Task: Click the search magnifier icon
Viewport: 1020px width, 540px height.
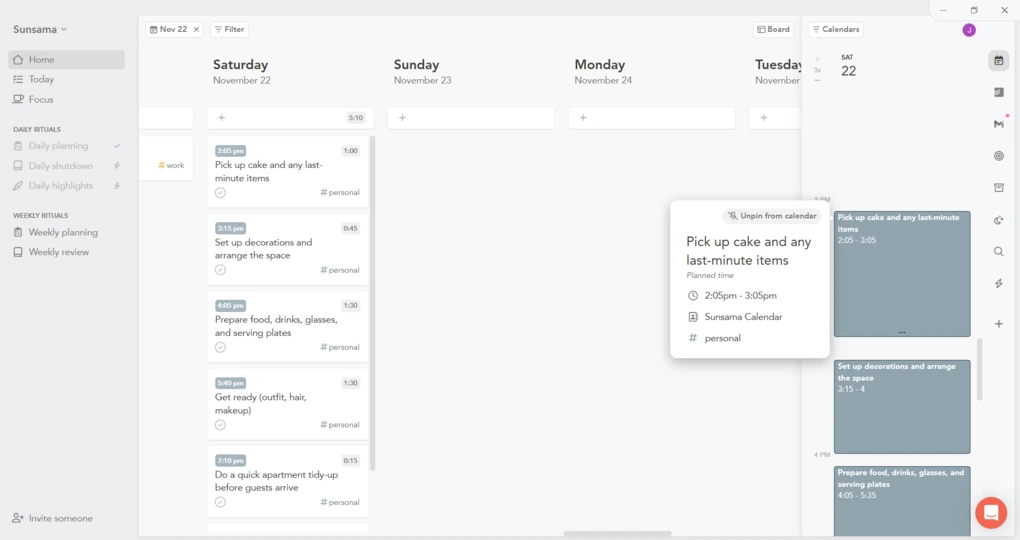Action: (x=998, y=252)
